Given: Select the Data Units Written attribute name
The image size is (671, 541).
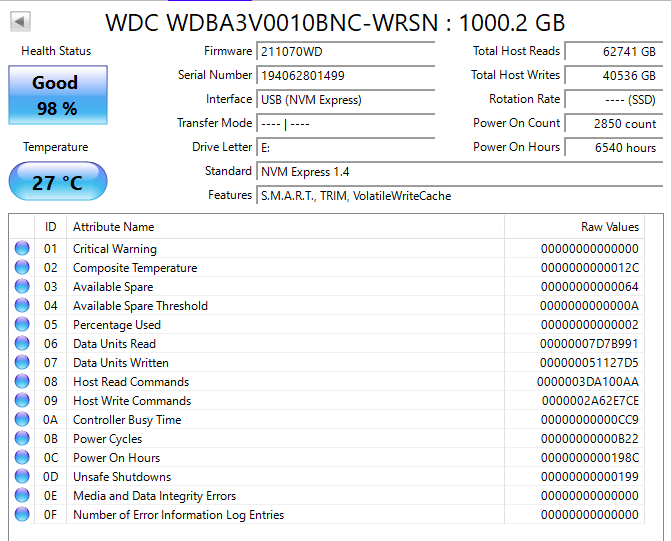Looking at the screenshot, I should point(121,363).
